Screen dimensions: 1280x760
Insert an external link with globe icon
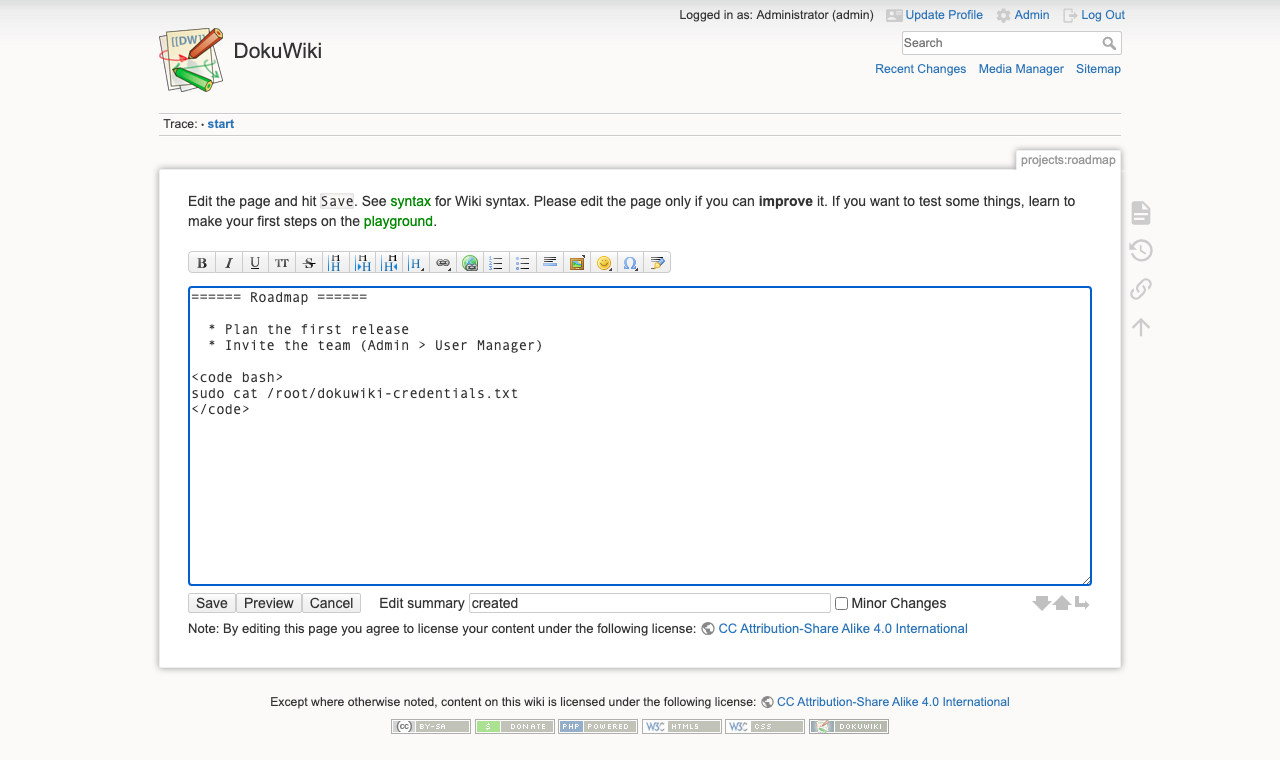pos(470,263)
